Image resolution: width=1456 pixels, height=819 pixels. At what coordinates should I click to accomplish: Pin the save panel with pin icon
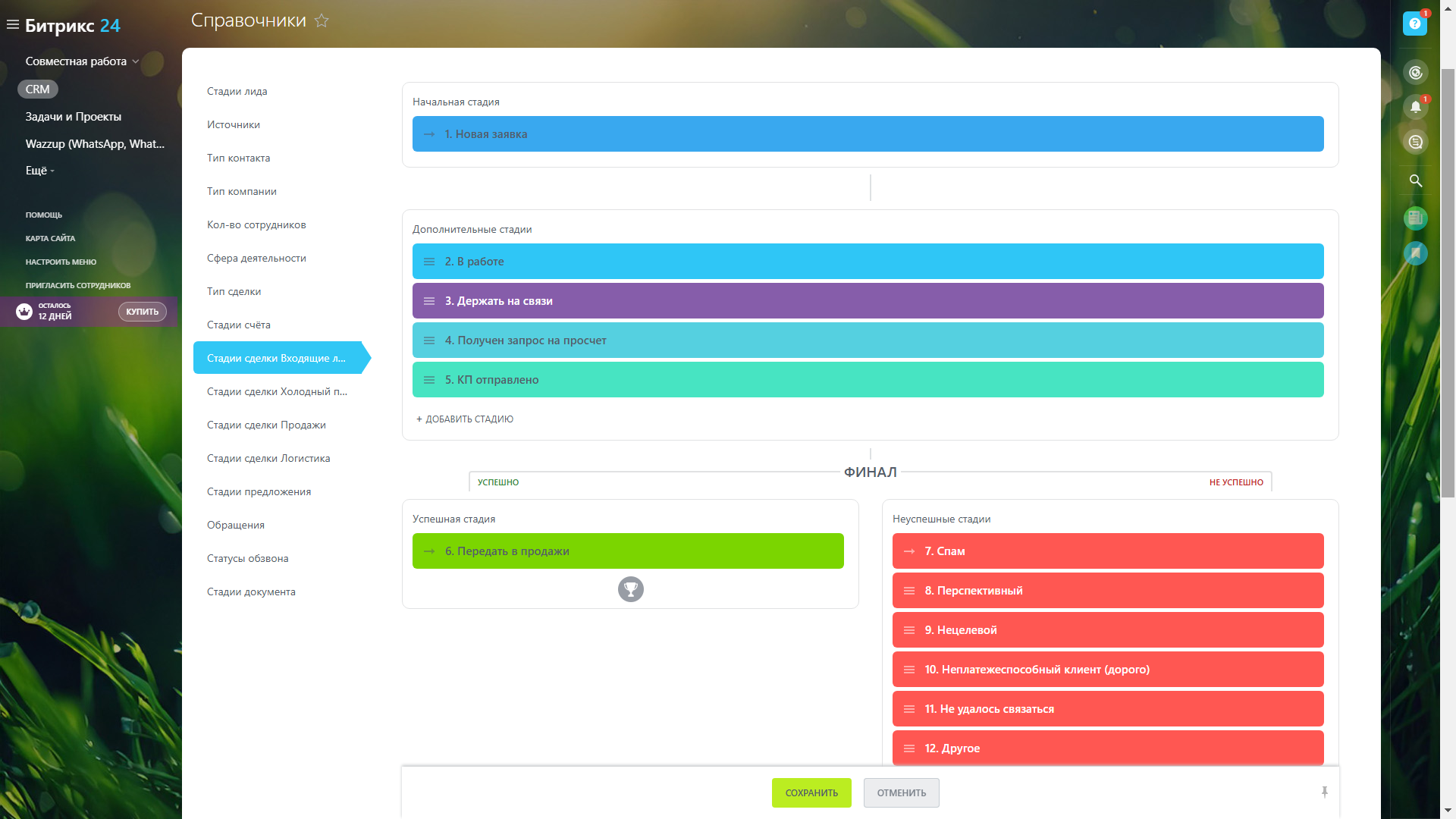pyautogui.click(x=1324, y=792)
